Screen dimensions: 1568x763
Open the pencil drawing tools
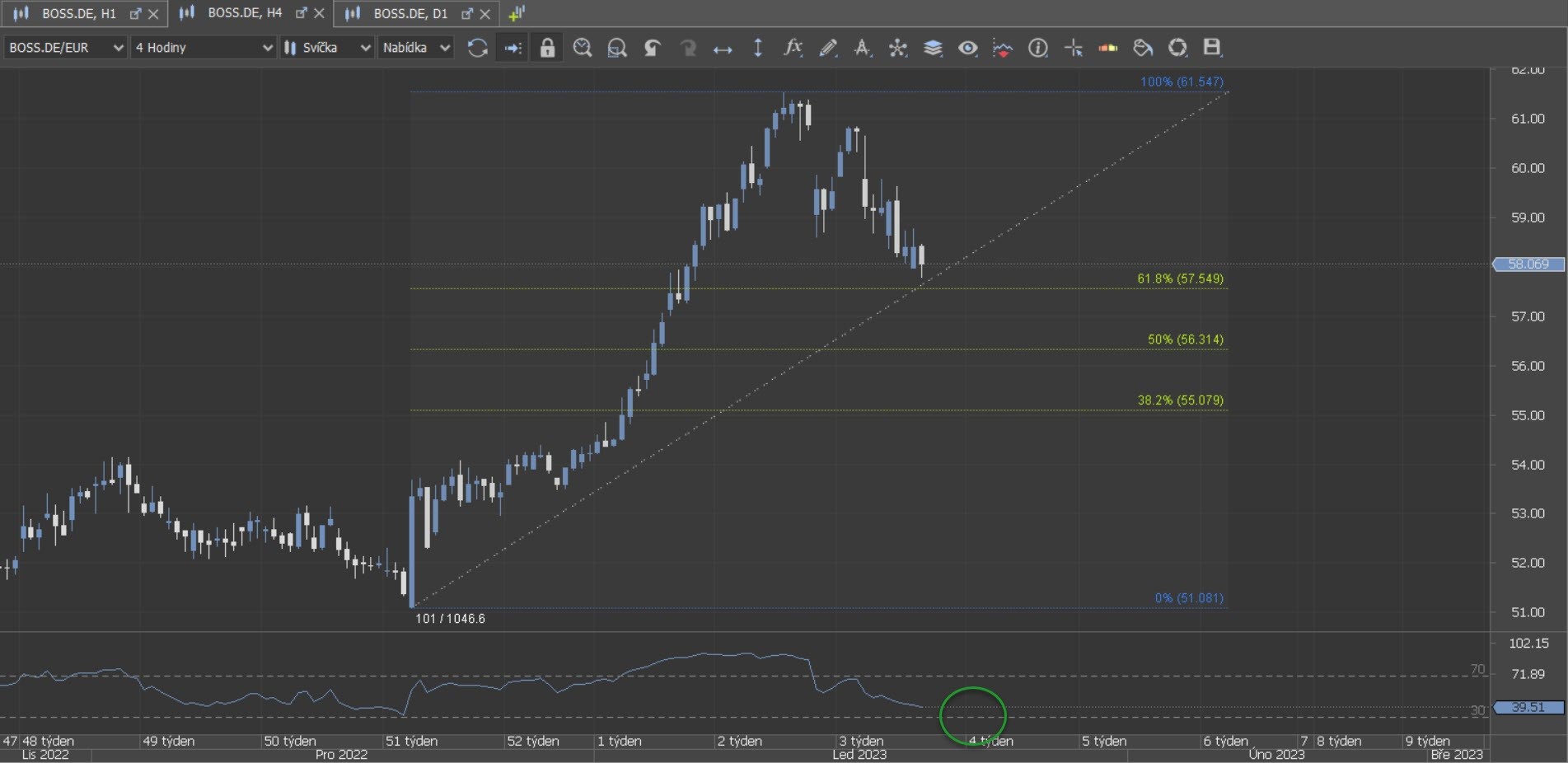pos(828,48)
